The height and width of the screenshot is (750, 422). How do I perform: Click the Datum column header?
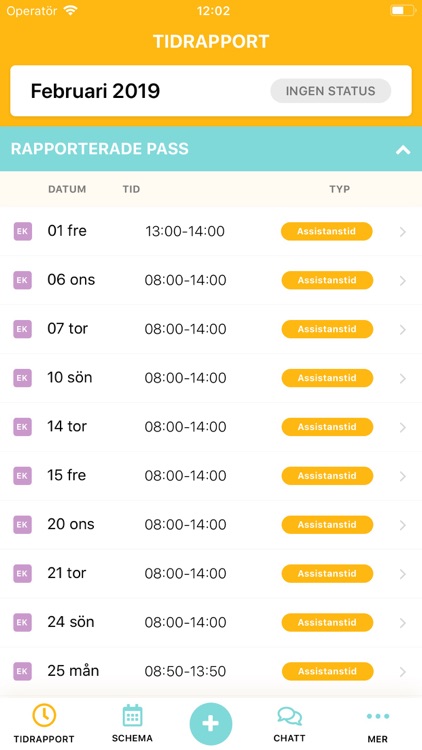pos(67,189)
